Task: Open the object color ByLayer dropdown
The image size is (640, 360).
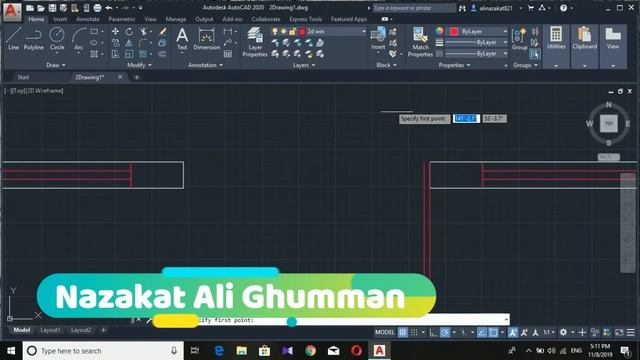Action: [505, 31]
